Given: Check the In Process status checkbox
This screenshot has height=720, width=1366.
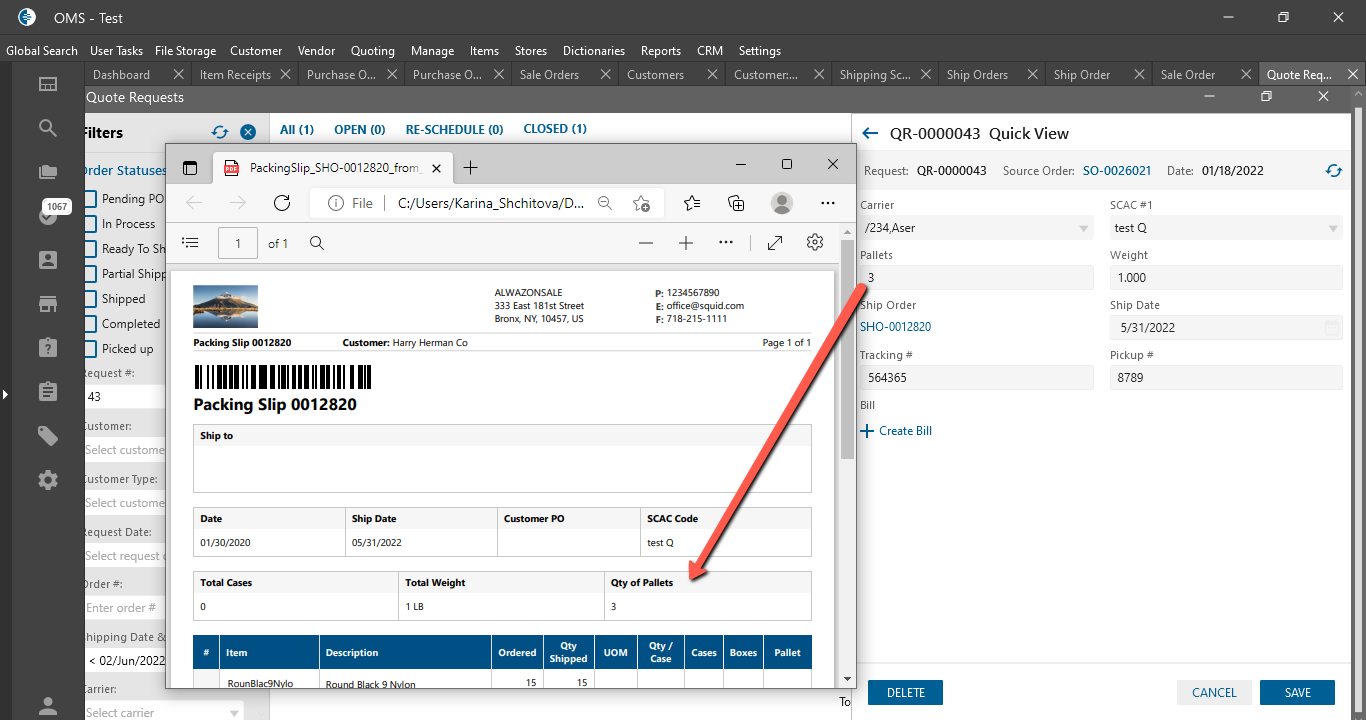Looking at the screenshot, I should point(91,224).
